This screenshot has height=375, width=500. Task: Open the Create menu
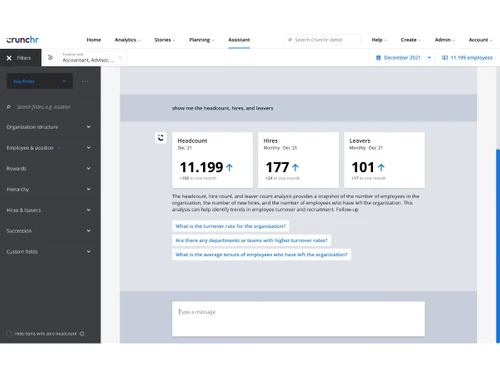(x=411, y=40)
